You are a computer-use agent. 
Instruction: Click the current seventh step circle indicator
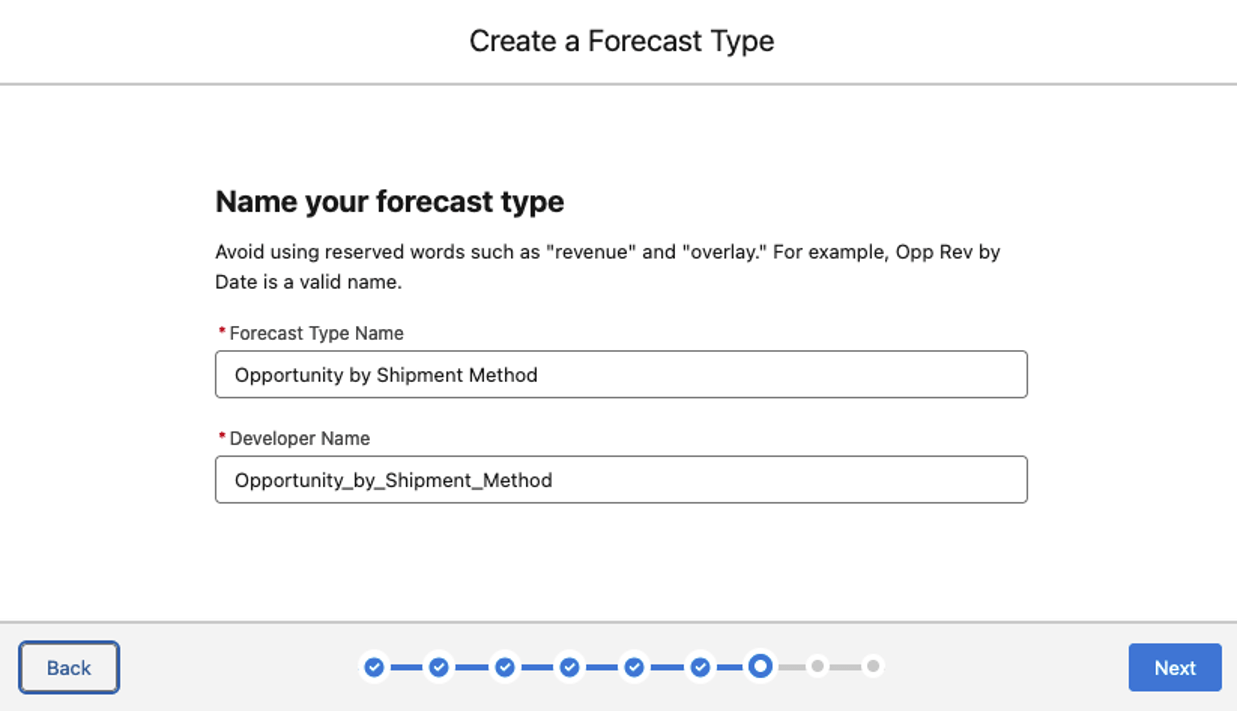pos(760,666)
